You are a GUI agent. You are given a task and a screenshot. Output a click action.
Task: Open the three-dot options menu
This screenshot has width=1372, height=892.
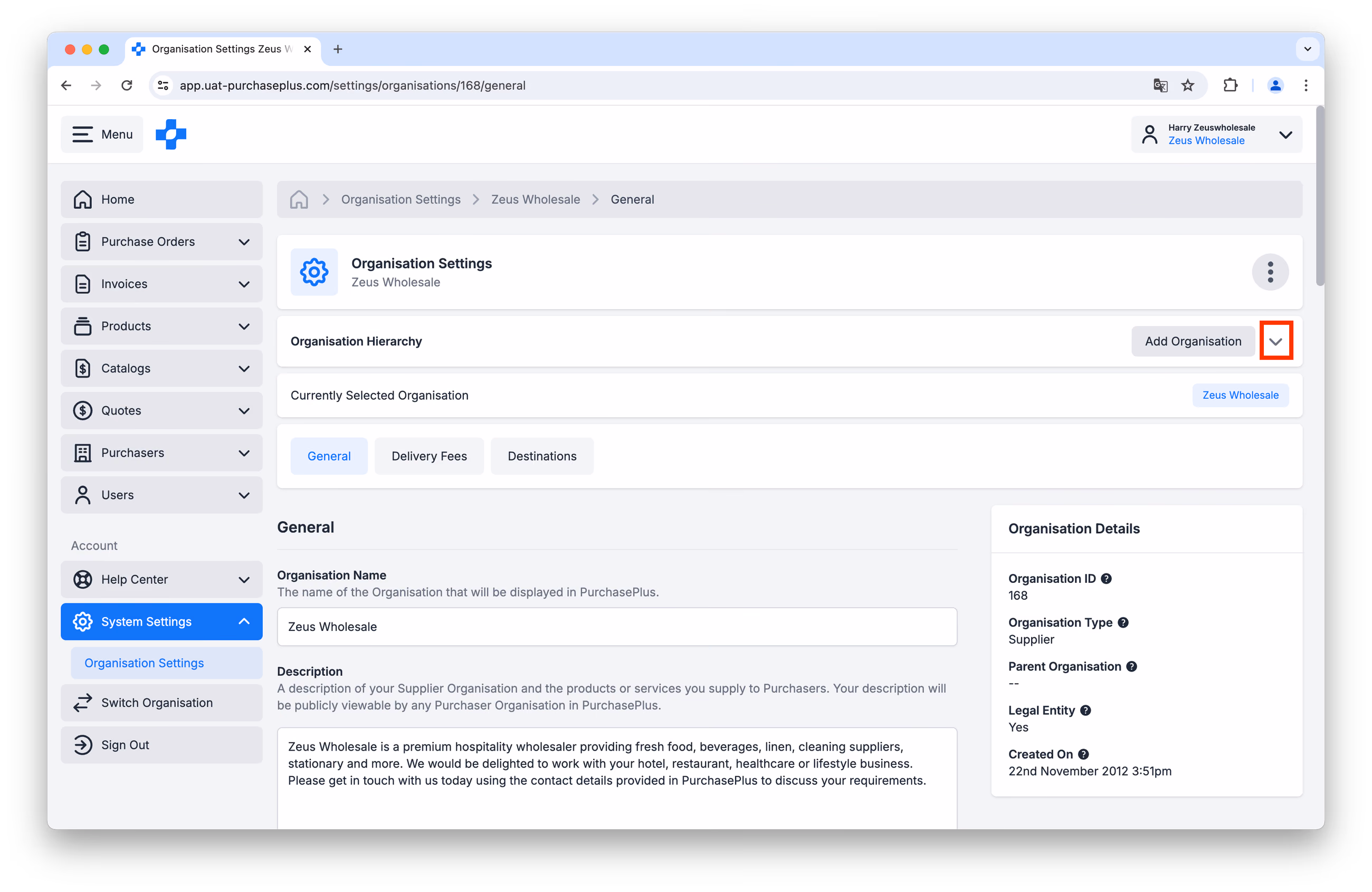(1270, 272)
